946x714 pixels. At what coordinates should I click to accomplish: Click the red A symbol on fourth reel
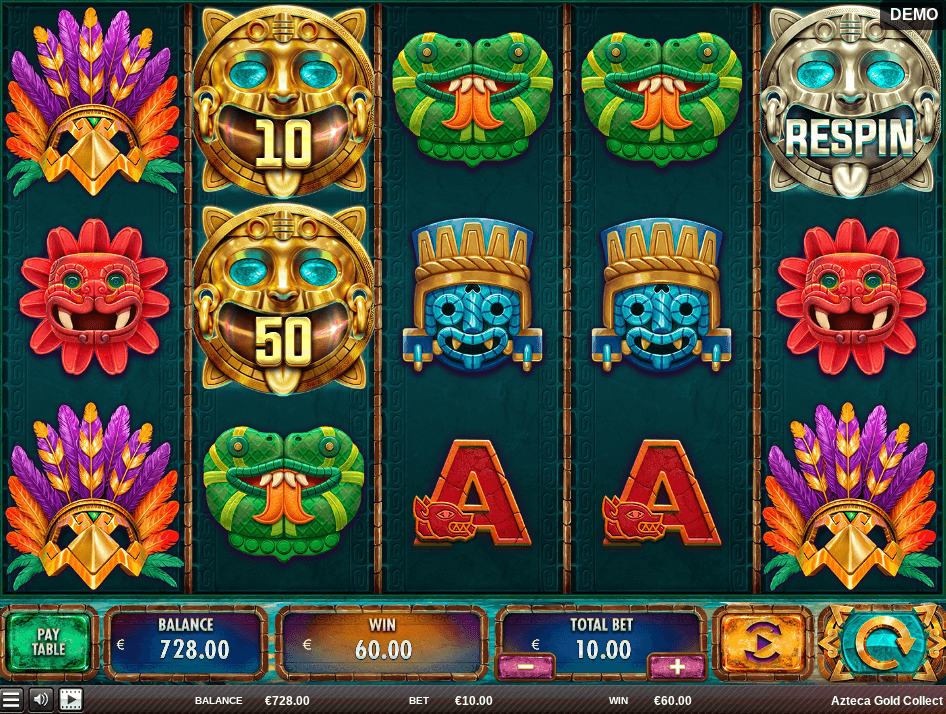pyautogui.click(x=662, y=492)
